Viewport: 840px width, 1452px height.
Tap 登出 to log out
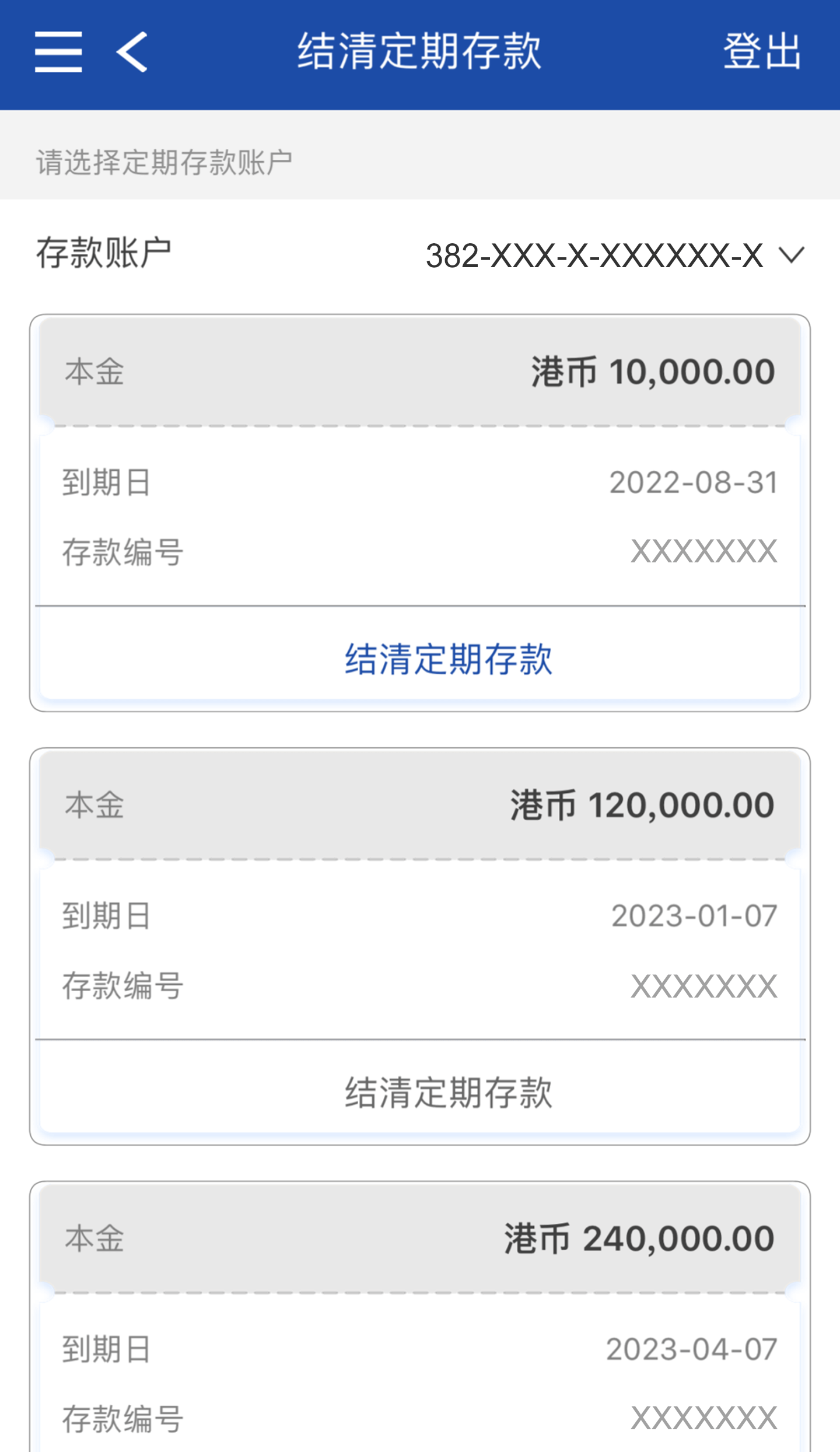(762, 52)
